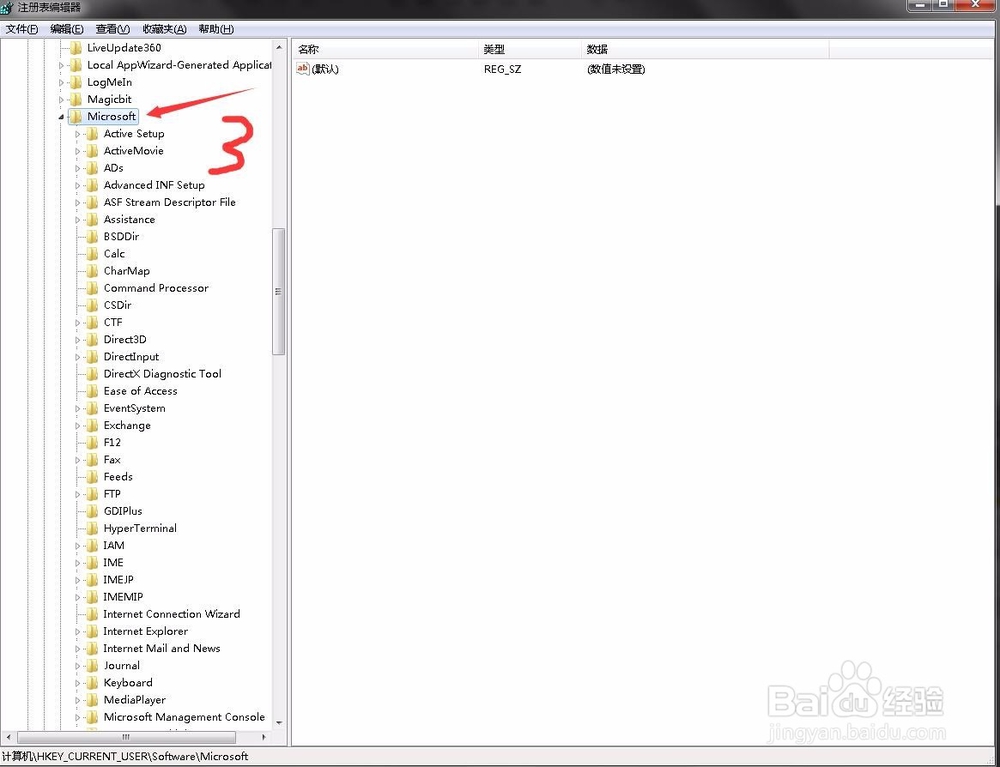Screen dimensions: 1000x767
Task: Click the folder icon beside Command Processor
Action: [92, 288]
